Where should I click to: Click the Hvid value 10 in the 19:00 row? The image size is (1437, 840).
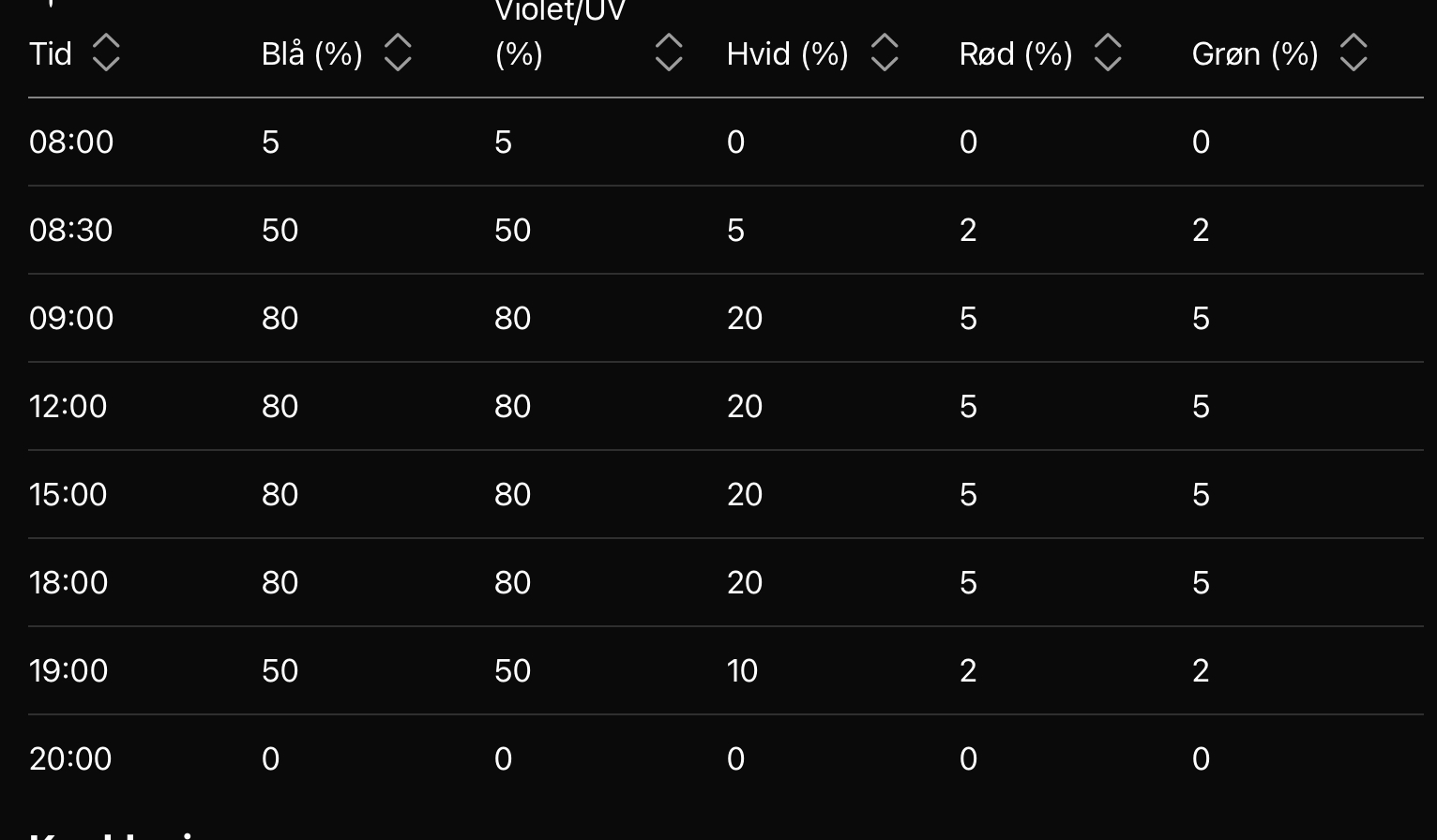pyautogui.click(x=742, y=671)
